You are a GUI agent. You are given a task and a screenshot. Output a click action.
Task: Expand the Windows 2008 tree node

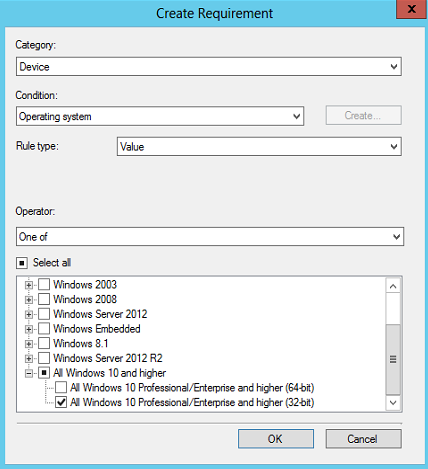point(29,300)
